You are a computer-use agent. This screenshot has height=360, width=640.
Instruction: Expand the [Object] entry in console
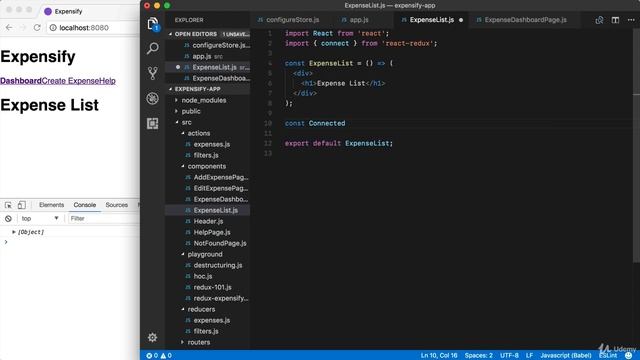click(x=13, y=232)
